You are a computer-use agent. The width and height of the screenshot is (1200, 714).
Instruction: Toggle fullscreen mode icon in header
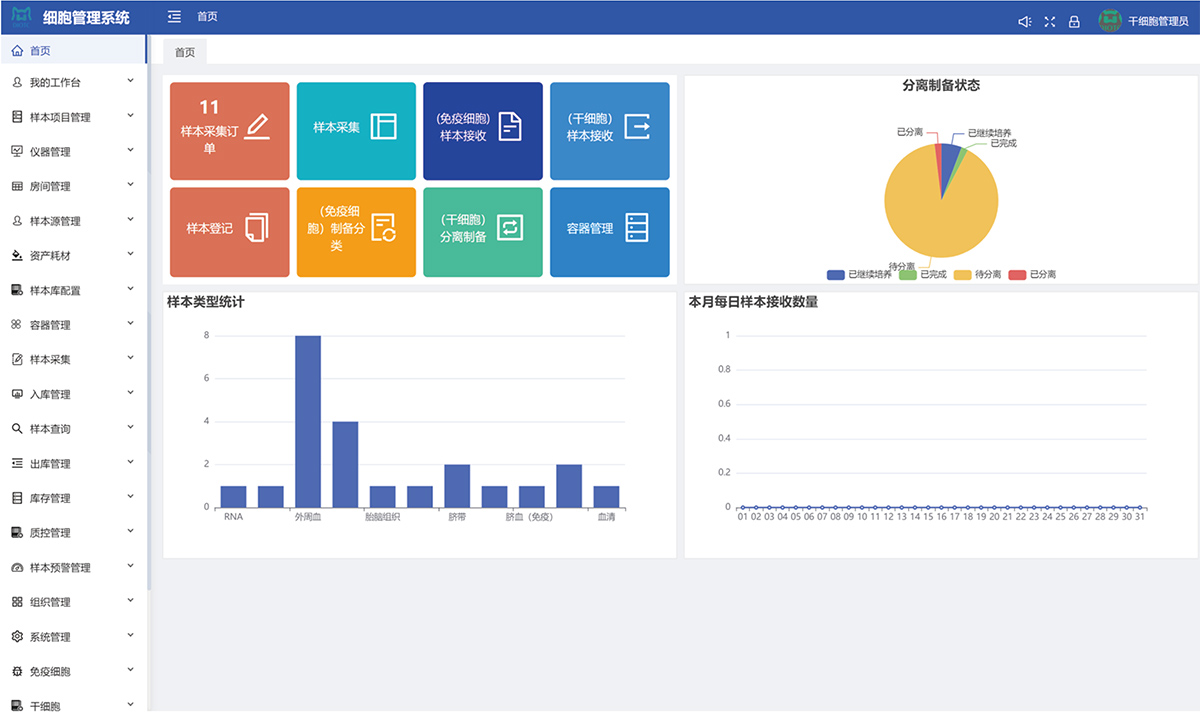pyautogui.click(x=1049, y=22)
